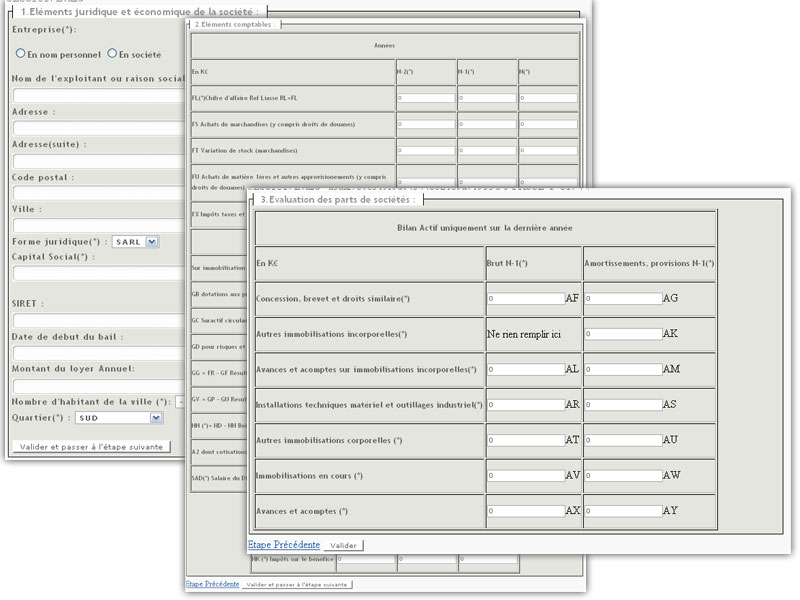The image size is (800, 600).
Task: Click the FL Chiffre d'affaire N input
Action: click(x=548, y=98)
